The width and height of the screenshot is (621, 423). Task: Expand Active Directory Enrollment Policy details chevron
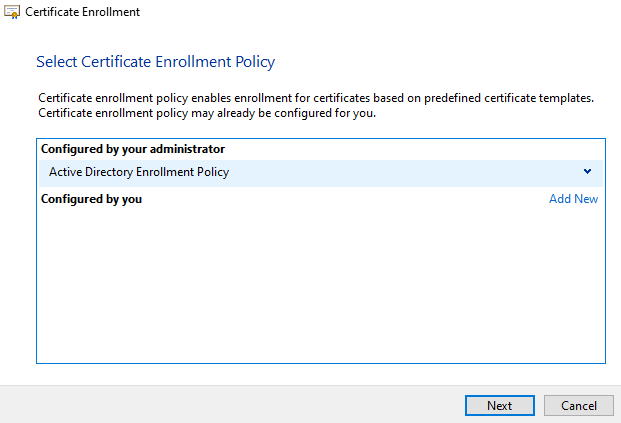click(588, 172)
